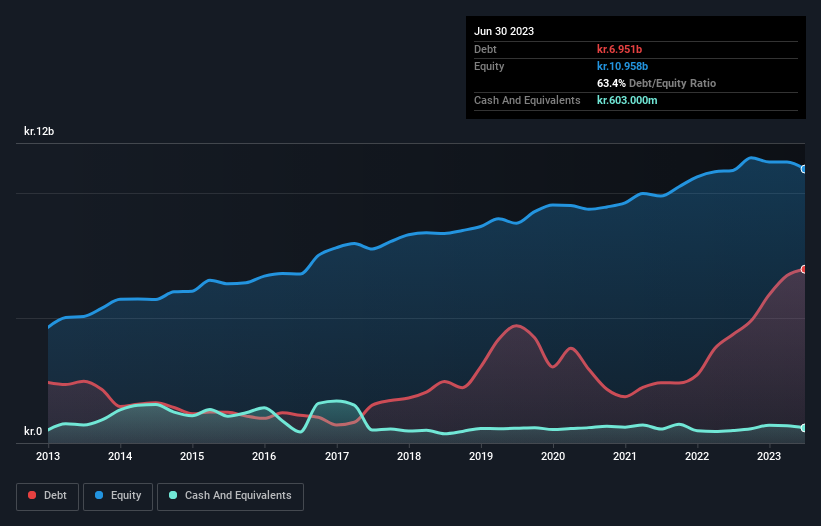Toggle the Debt series legend button
The width and height of the screenshot is (821, 526).
[x=48, y=496]
